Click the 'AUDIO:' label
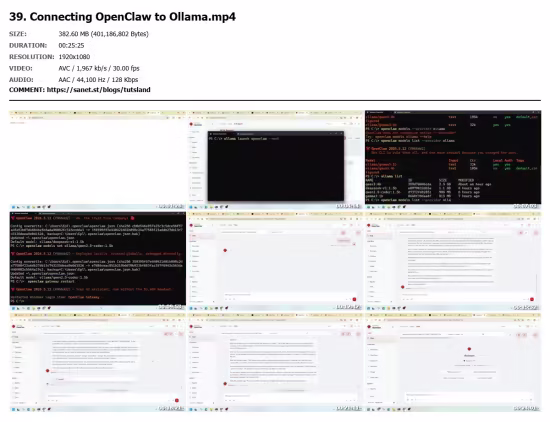 coord(21,80)
